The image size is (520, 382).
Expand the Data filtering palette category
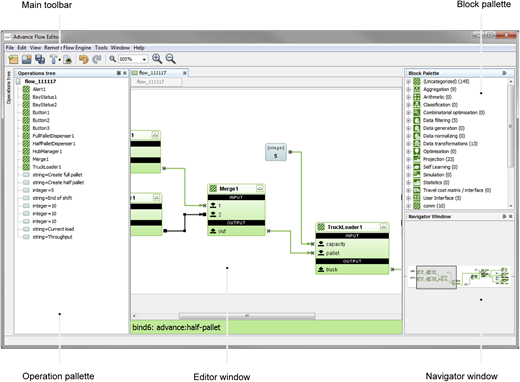tap(408, 120)
